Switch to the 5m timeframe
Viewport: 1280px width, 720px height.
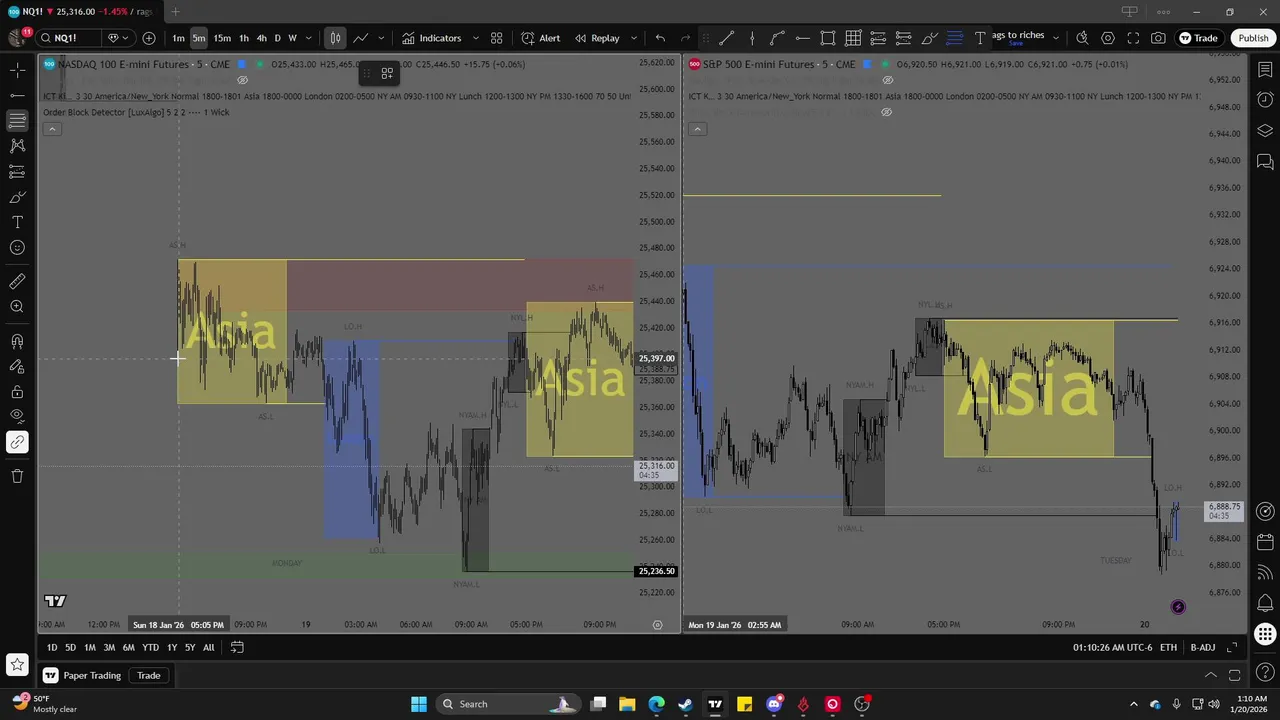(x=199, y=38)
